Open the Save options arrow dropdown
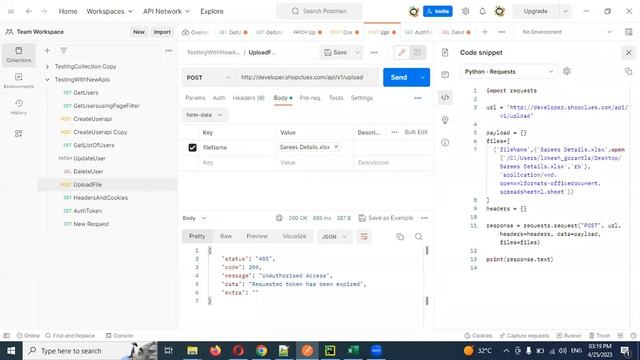 pyautogui.click(x=357, y=52)
